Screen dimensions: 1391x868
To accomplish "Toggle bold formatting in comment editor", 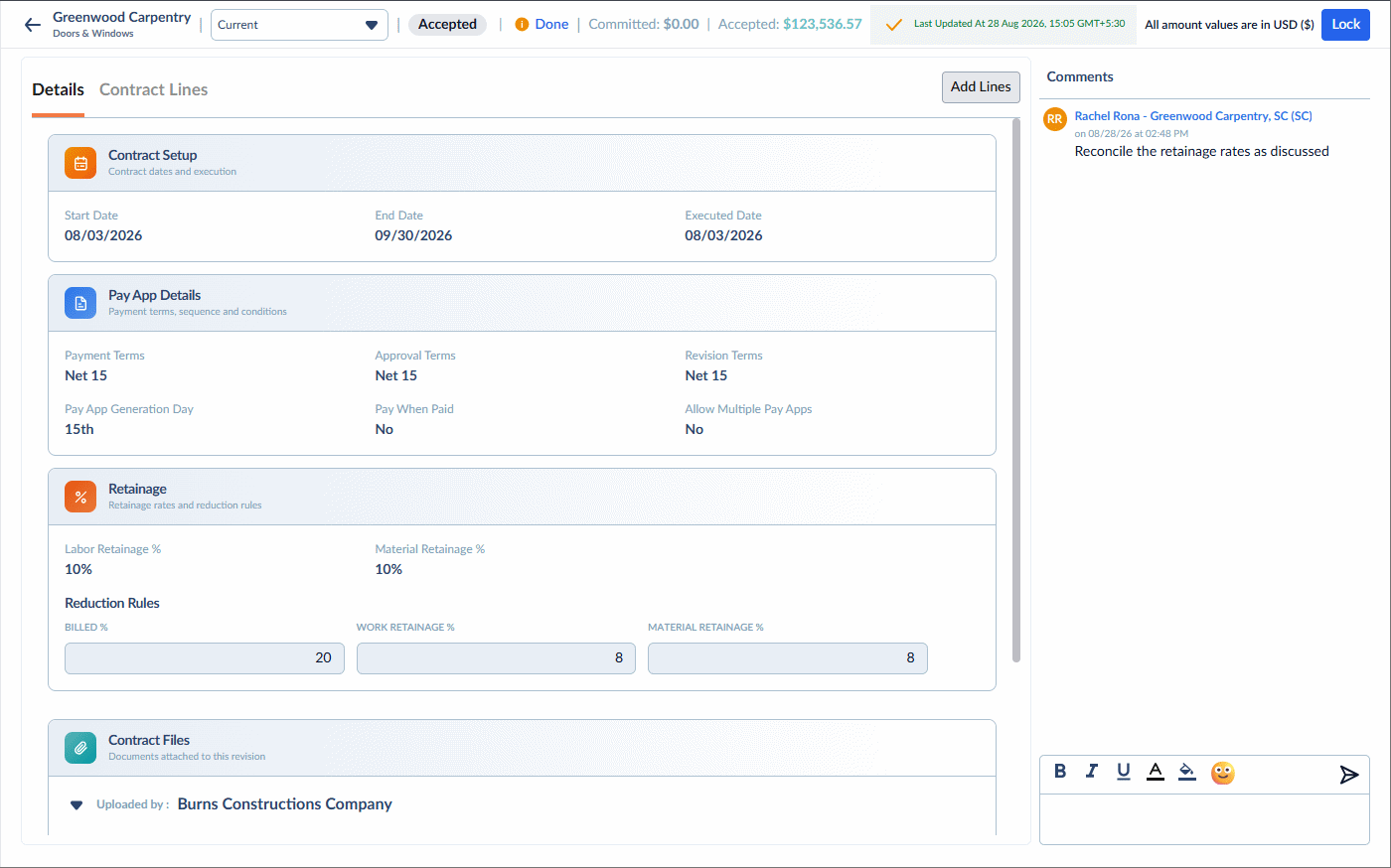I will point(1060,772).
